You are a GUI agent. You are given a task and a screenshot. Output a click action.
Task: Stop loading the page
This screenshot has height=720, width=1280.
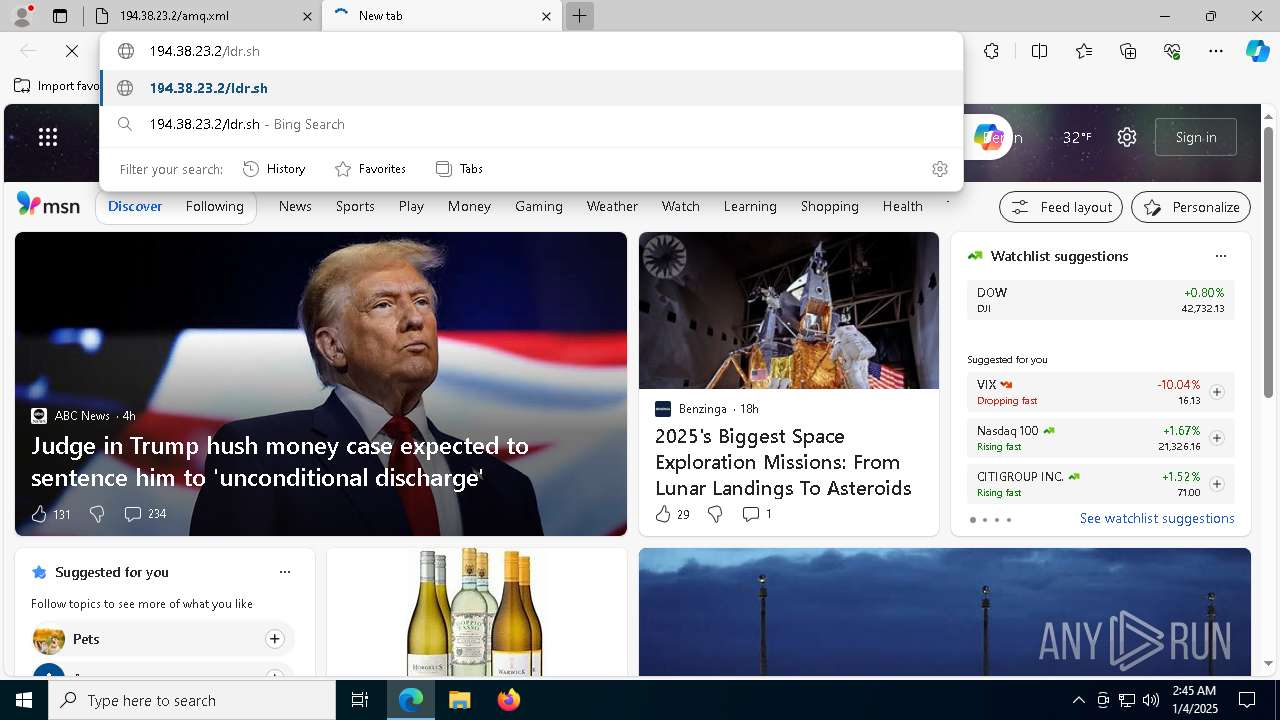[x=72, y=51]
